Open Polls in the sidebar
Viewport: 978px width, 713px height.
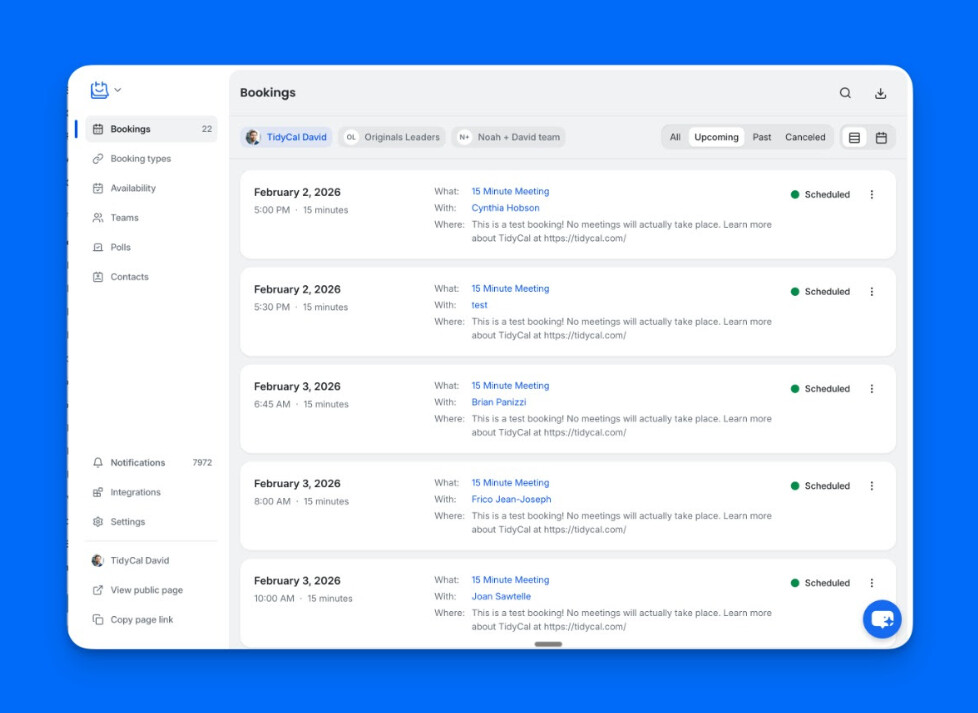pyautogui.click(x=152, y=247)
